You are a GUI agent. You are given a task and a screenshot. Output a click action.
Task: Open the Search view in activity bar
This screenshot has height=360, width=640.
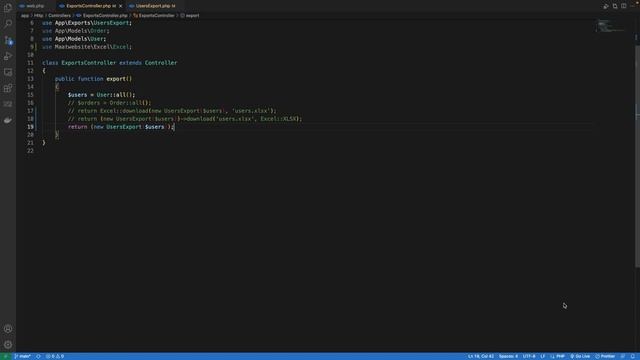pyautogui.click(x=8, y=24)
